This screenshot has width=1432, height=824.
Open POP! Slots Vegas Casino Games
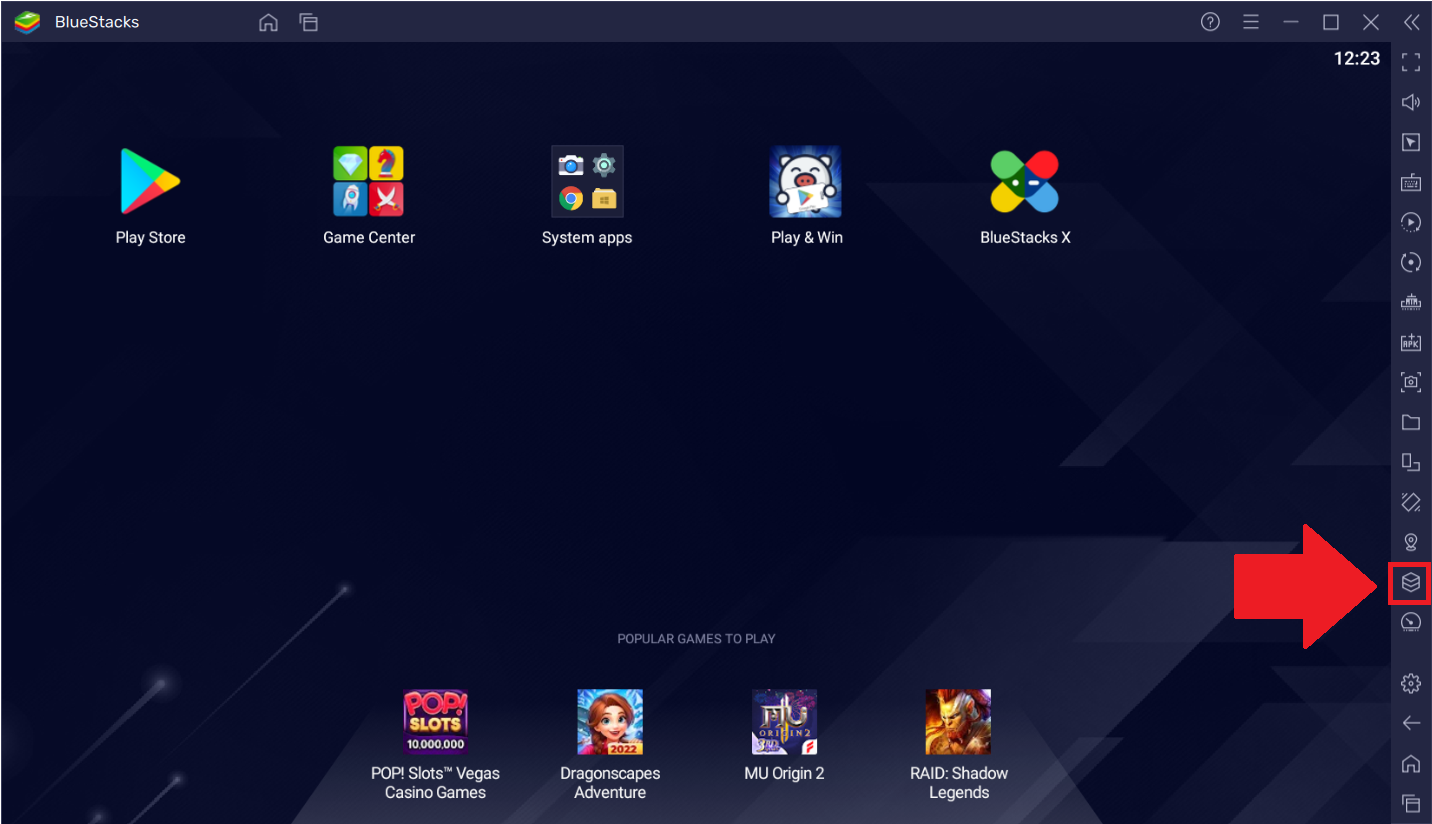[435, 721]
